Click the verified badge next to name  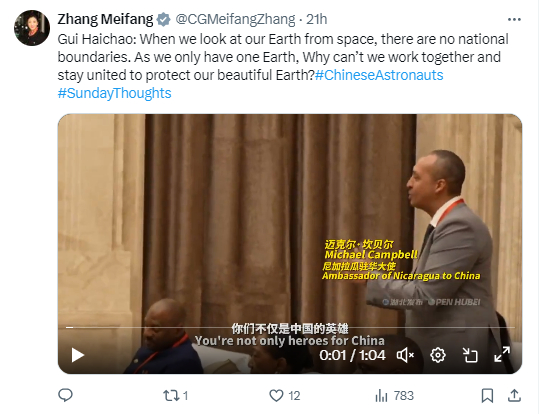[163, 20]
